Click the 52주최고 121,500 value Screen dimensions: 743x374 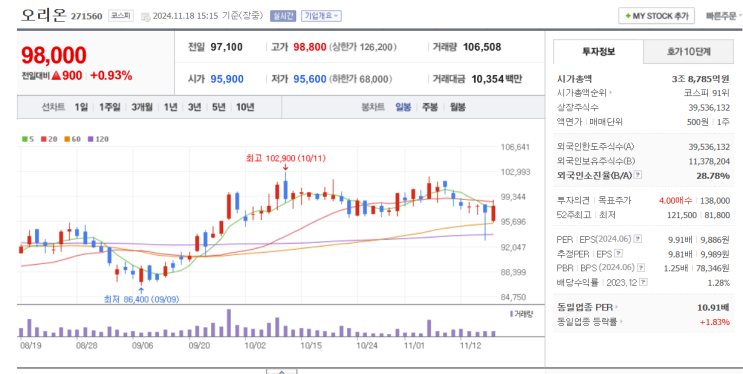(x=683, y=215)
